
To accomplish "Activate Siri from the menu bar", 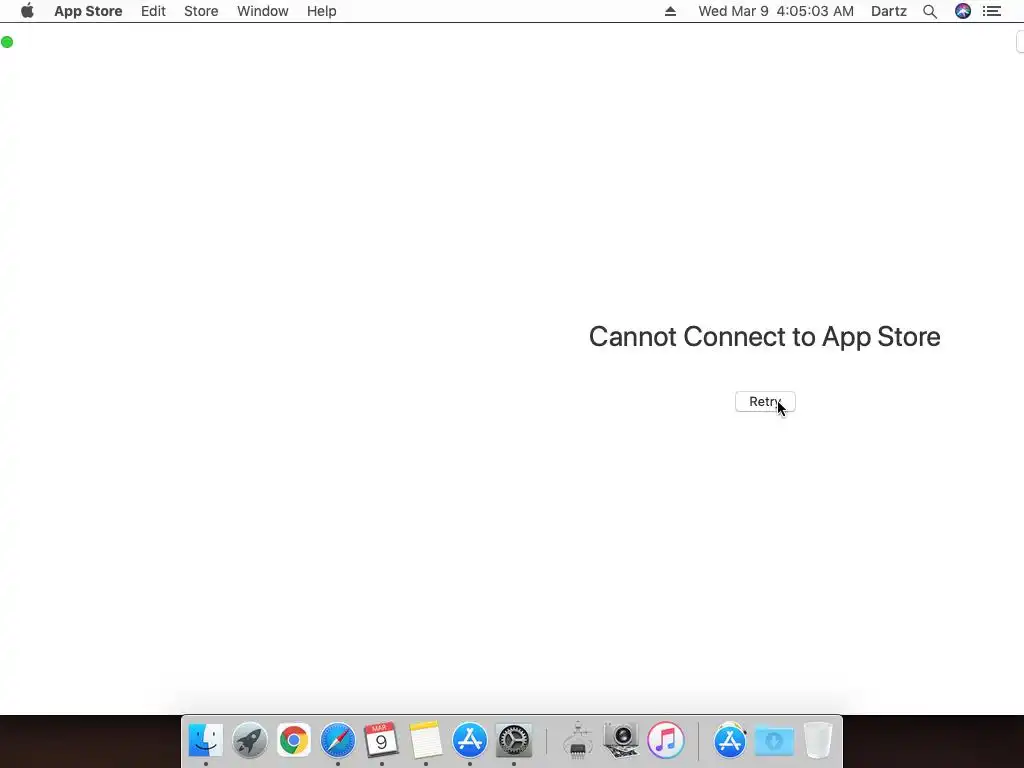I will pyautogui.click(x=963, y=11).
